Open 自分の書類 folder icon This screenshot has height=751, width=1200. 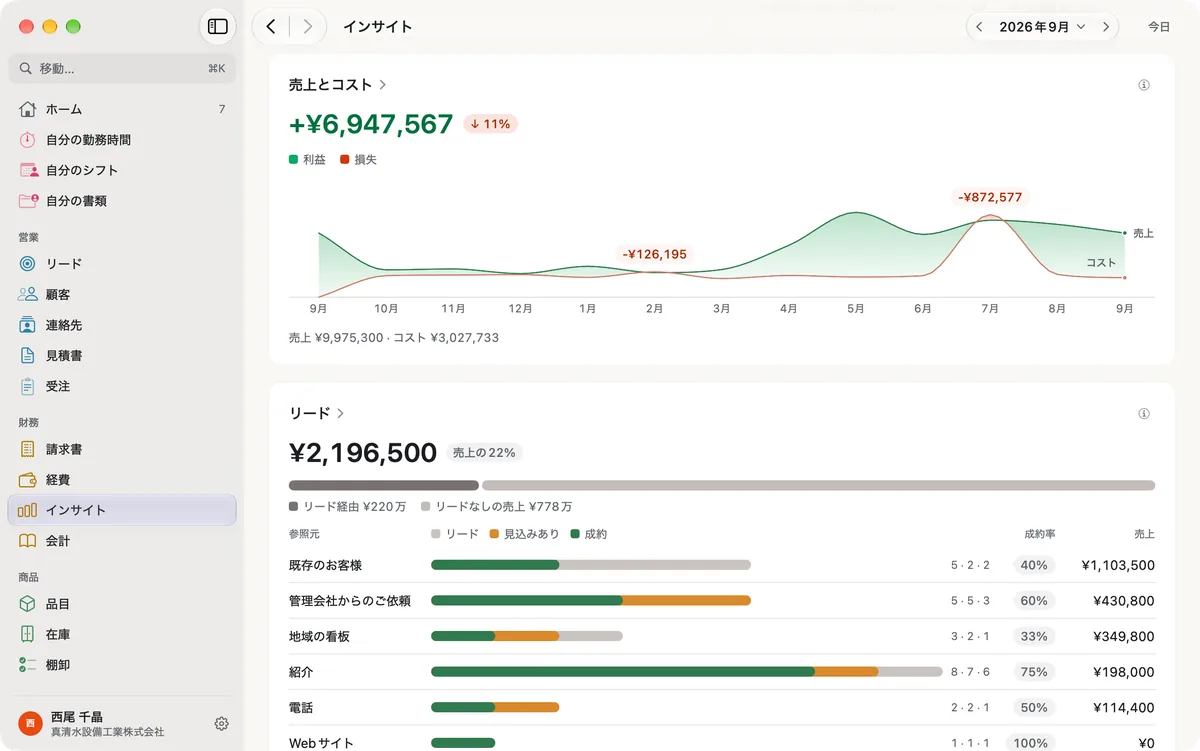[28, 201]
